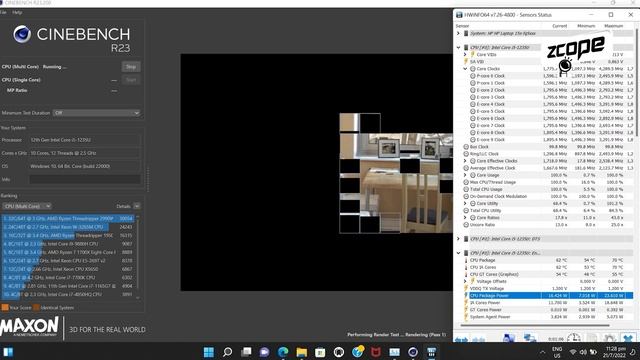
Task: Expand the CPU [#0] DTS sensor group
Action: [458, 239]
